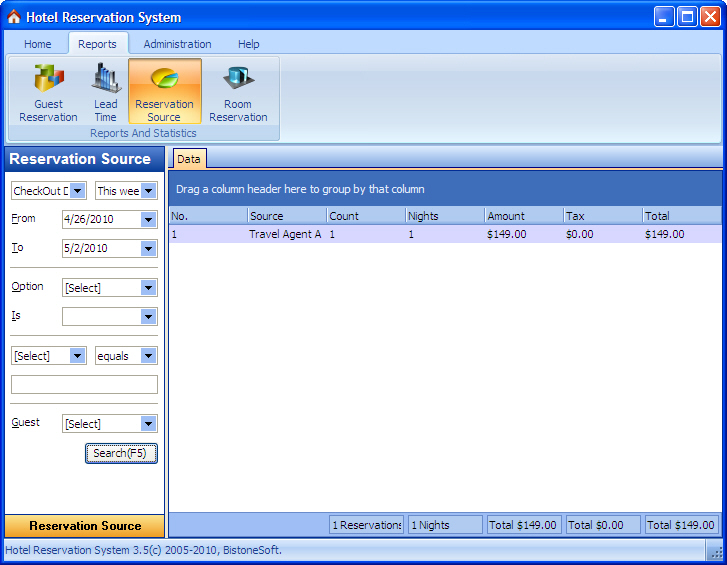Expand the This week period dropdown
Image resolution: width=727 pixels, height=565 pixels.
click(148, 190)
